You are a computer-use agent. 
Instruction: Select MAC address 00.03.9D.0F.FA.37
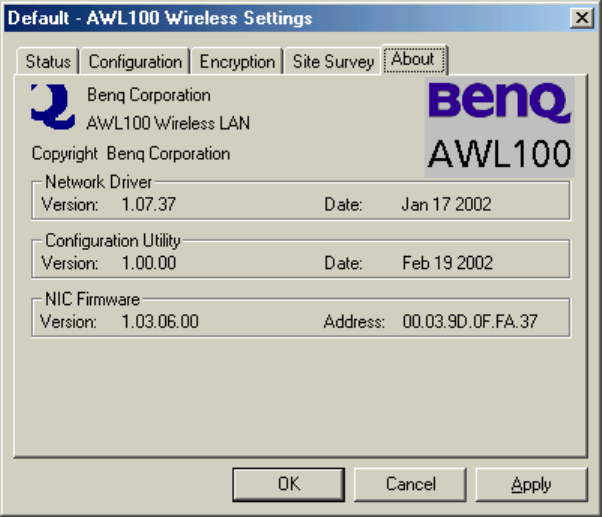click(470, 322)
